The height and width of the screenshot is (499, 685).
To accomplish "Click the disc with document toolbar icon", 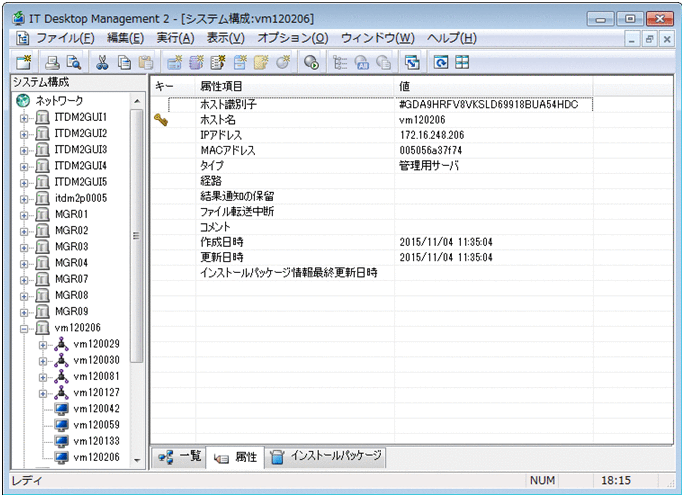I will 384,62.
